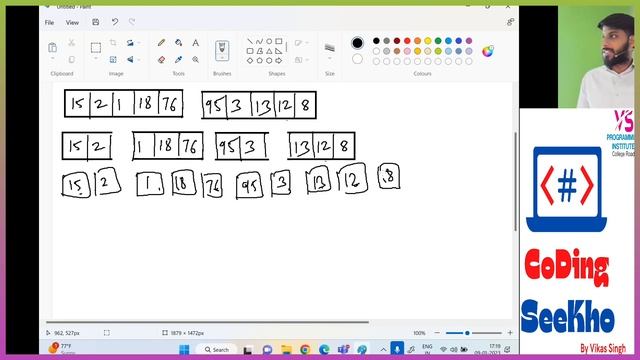Click the vertical canvas scrollbar
Screen dimensions: 640x360
click(x=515, y=182)
